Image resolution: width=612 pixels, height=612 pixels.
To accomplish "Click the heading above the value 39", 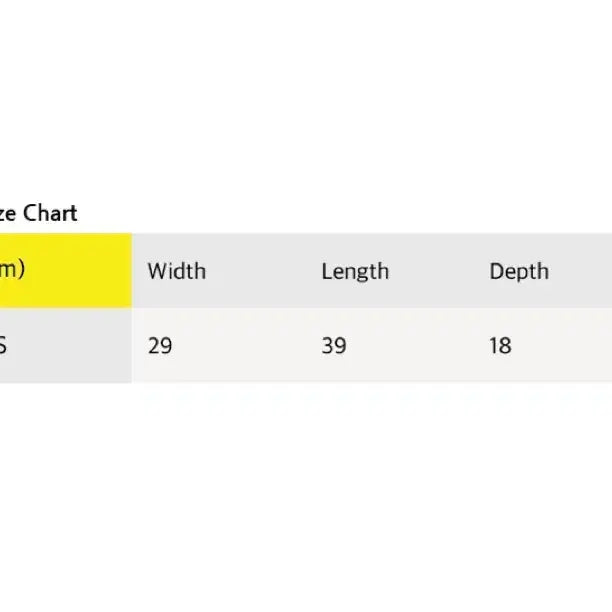I will (355, 271).
